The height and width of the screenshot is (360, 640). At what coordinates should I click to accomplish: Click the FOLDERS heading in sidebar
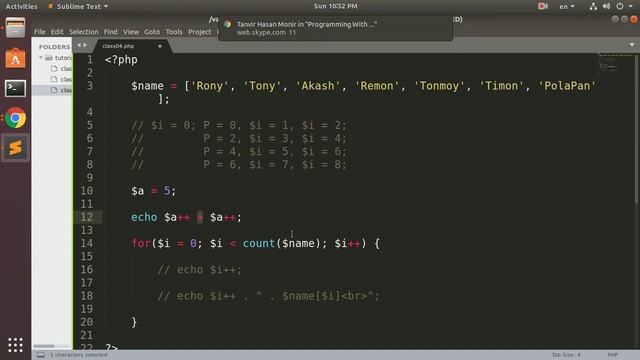click(x=55, y=47)
